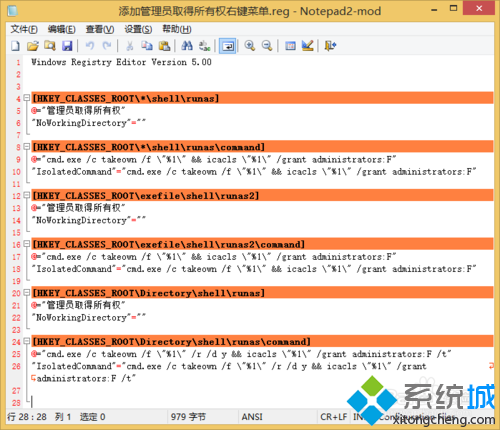Collapse the fold at line 20
Screen dimensions: 500x430
[27, 293]
